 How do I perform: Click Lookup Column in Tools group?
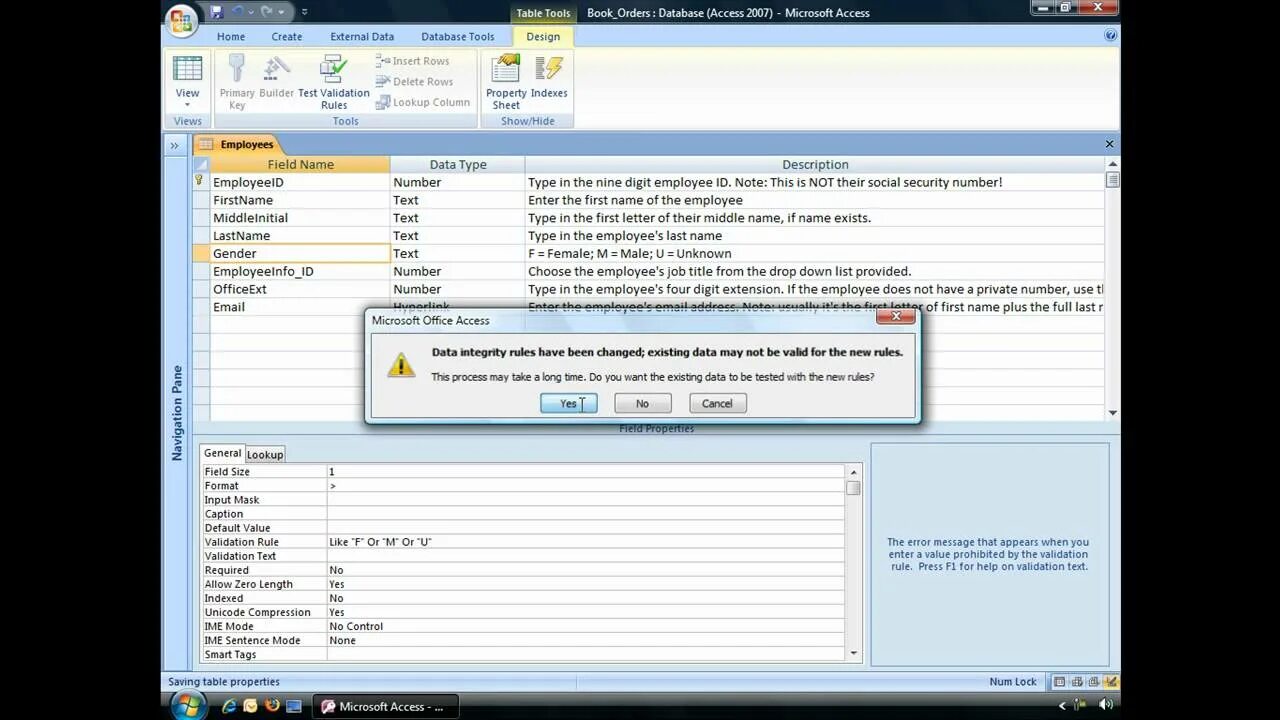coord(422,102)
